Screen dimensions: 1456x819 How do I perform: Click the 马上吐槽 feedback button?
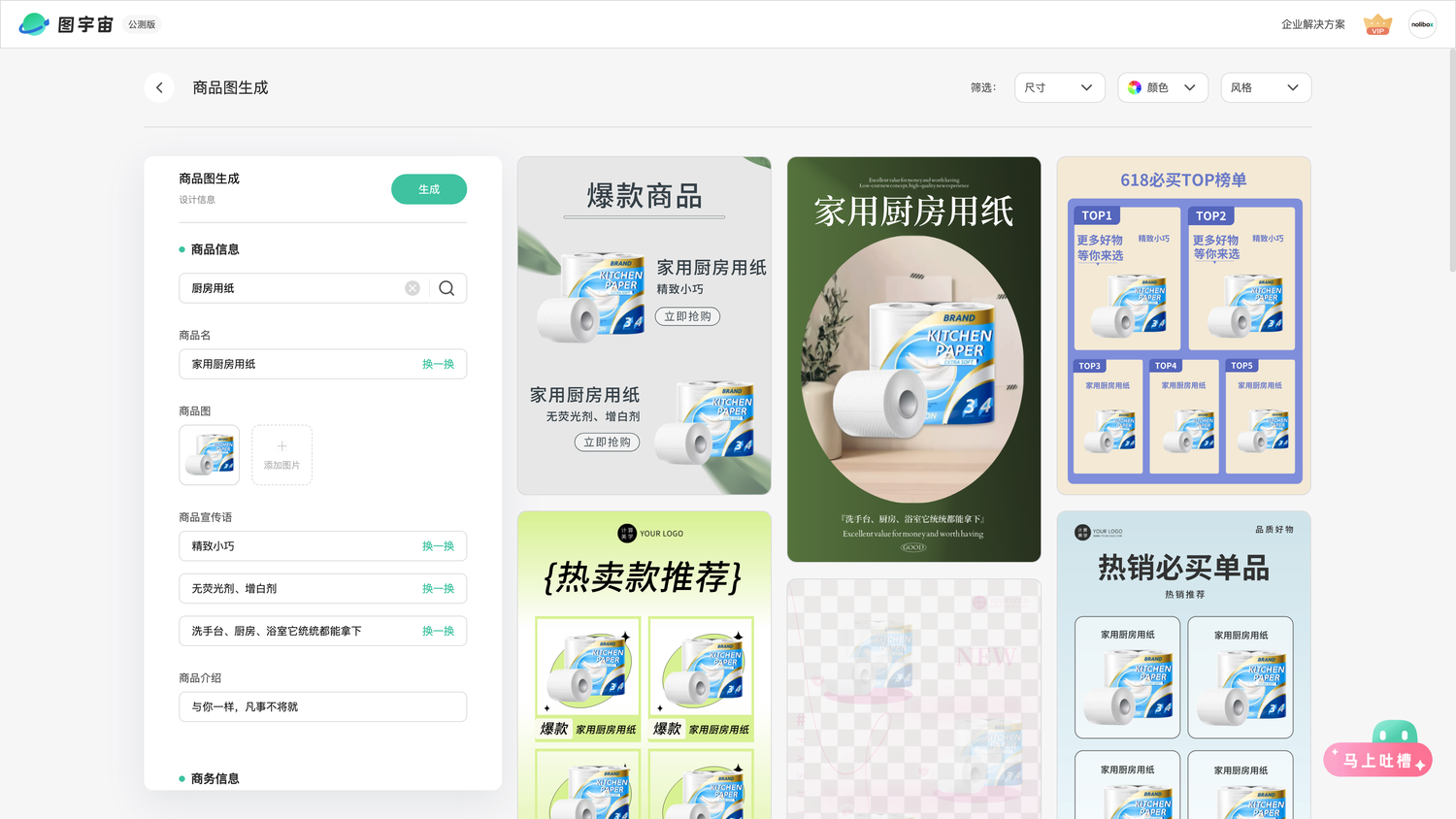coord(1377,761)
